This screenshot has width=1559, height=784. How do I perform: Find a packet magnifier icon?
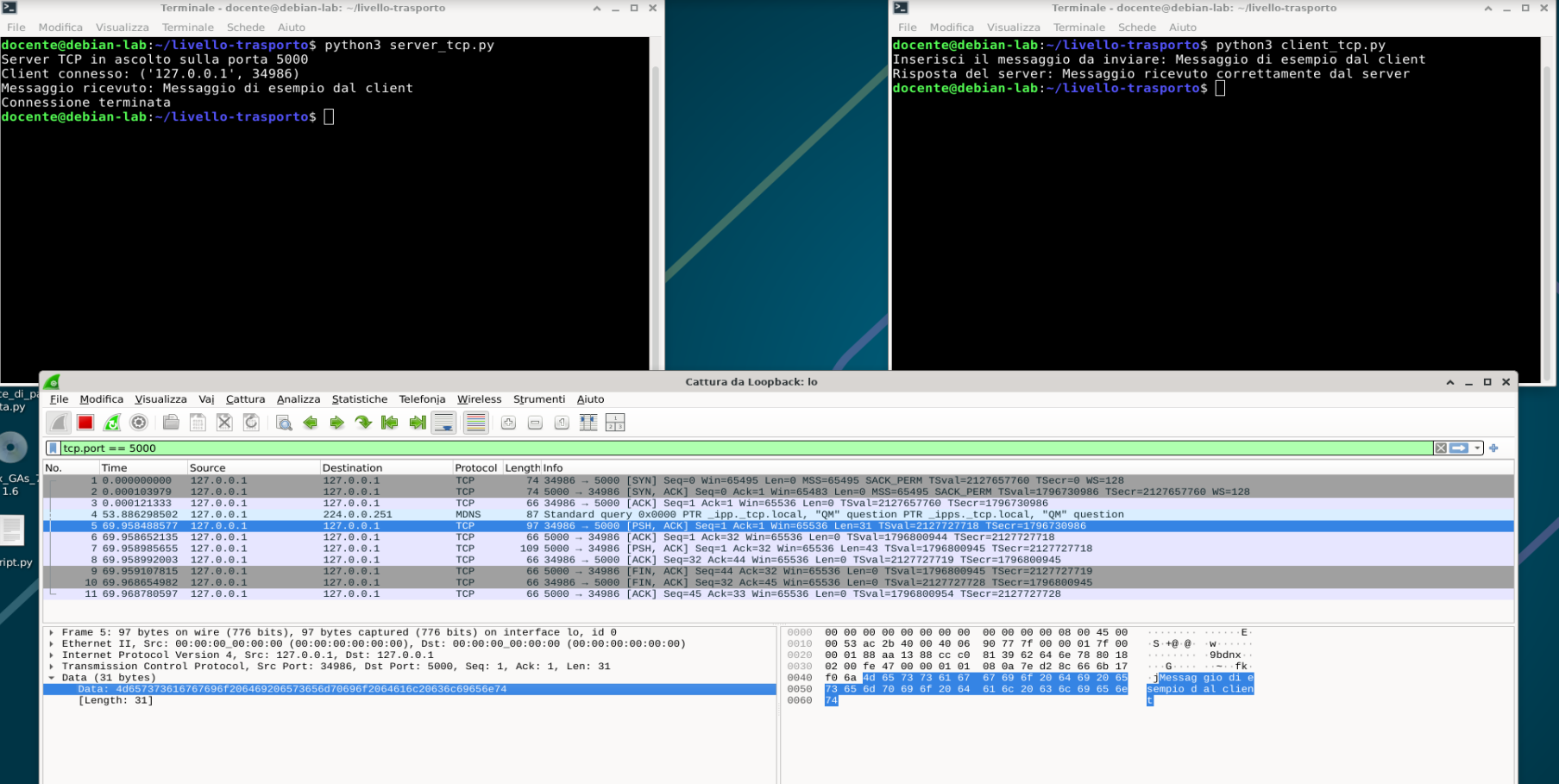[284, 423]
